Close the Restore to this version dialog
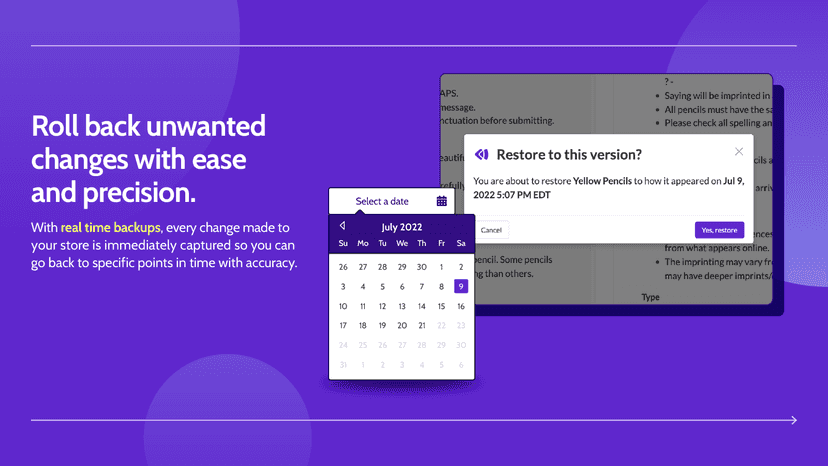This screenshot has width=828, height=466. [739, 152]
